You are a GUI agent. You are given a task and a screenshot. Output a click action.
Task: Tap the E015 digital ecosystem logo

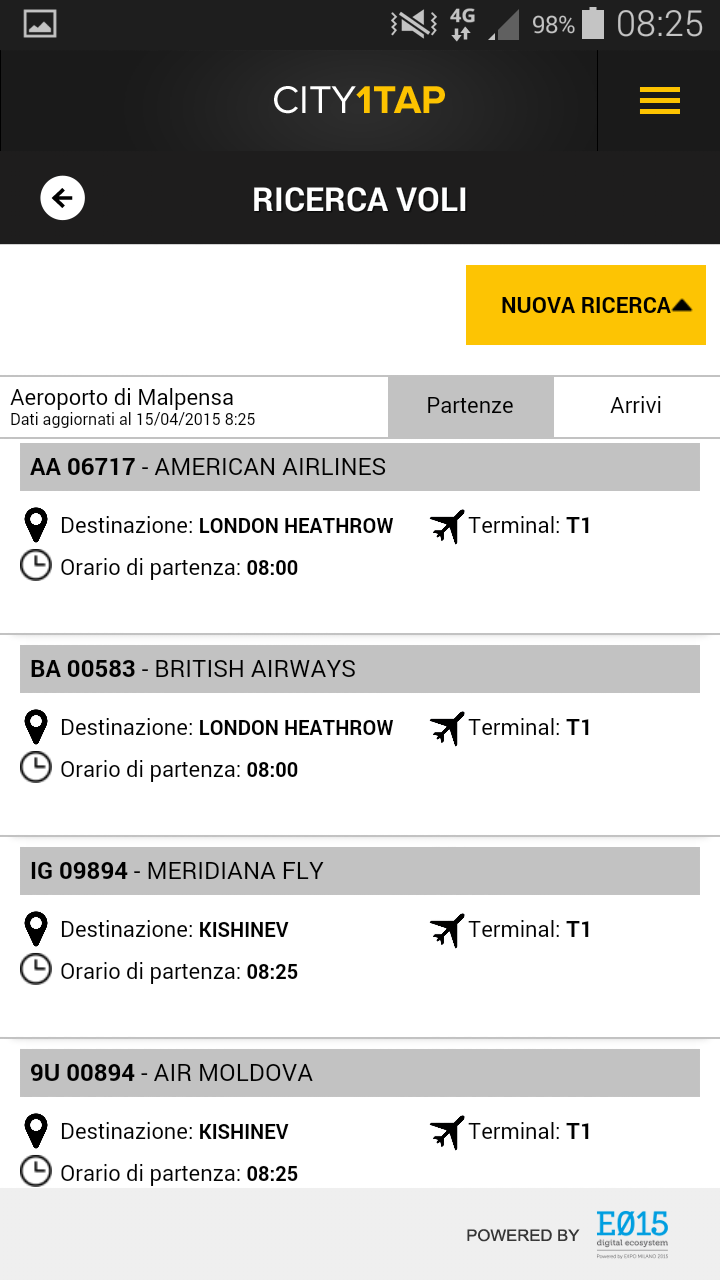click(x=632, y=1233)
